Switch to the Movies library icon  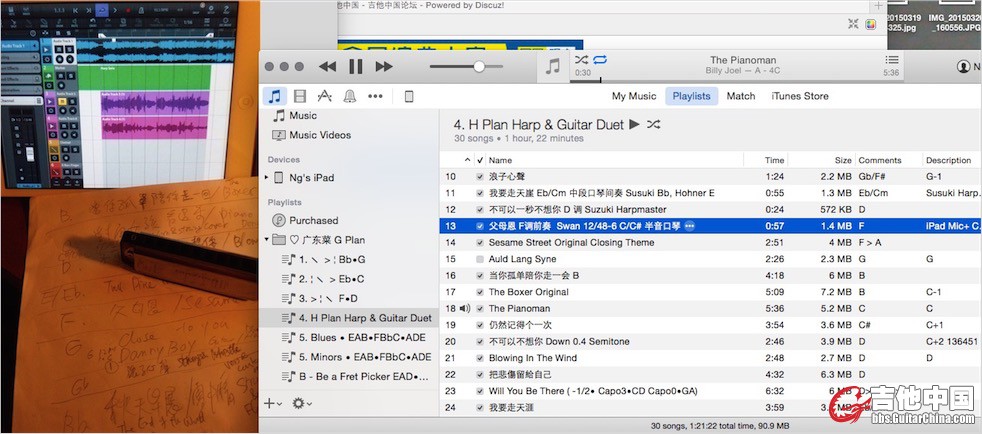[x=300, y=96]
